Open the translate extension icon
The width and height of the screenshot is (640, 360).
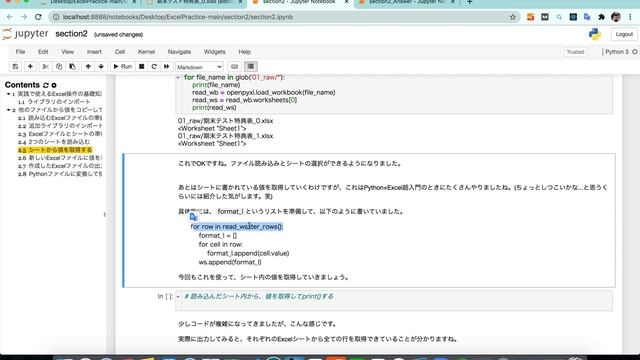point(587,17)
